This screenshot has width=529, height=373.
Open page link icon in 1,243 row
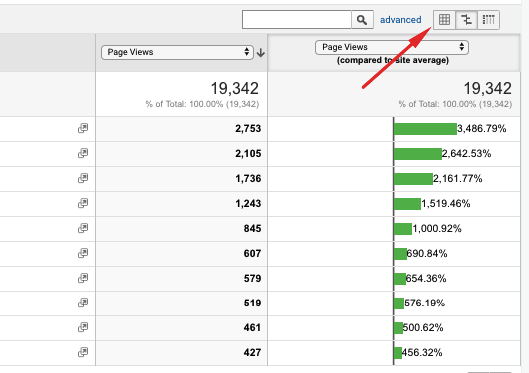pos(83,203)
